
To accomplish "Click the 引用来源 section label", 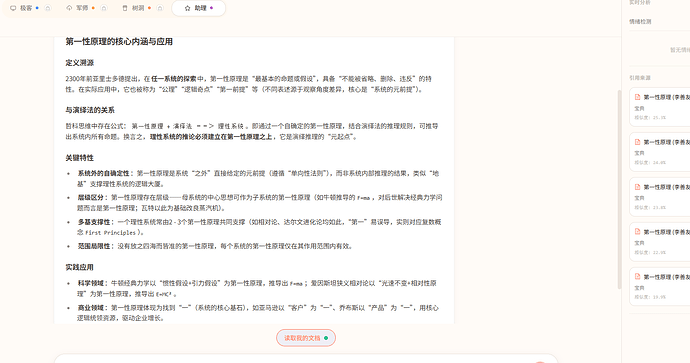I will [639, 77].
